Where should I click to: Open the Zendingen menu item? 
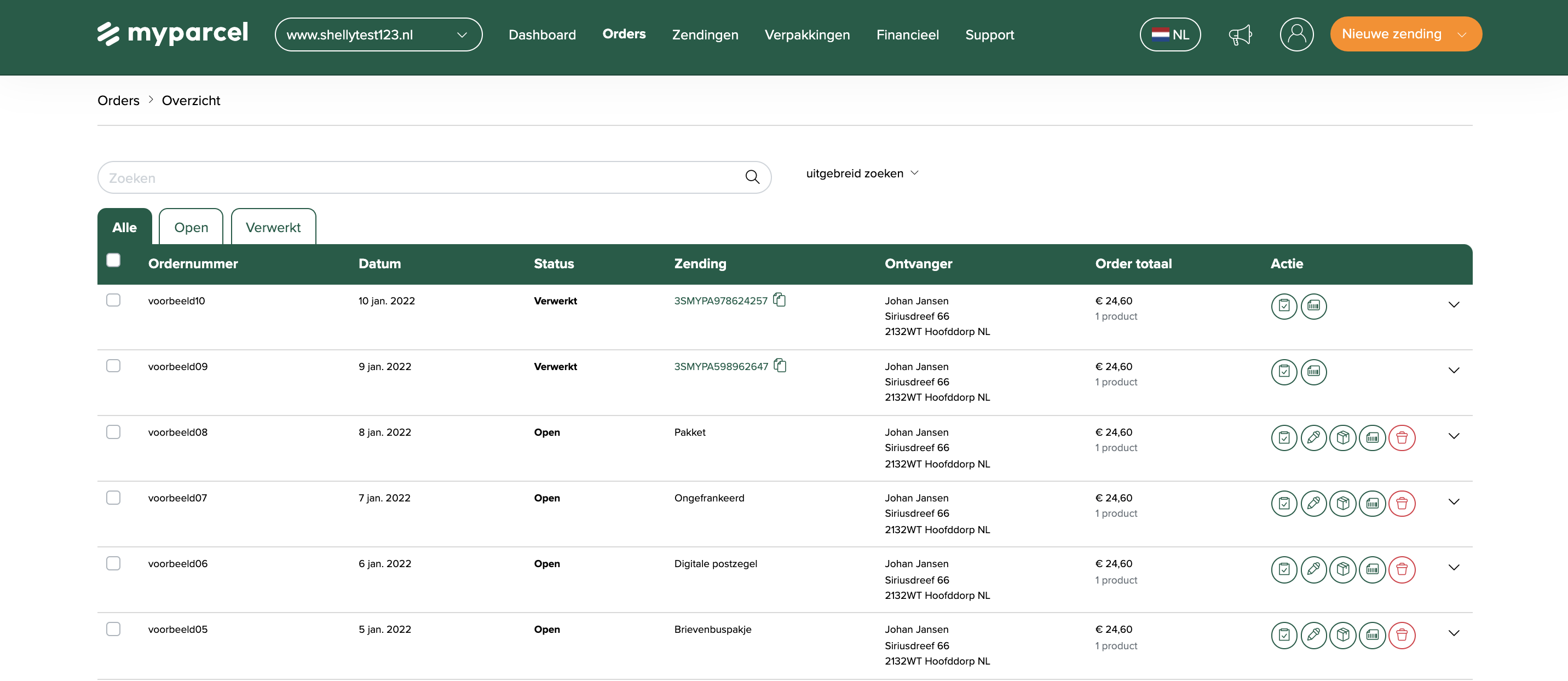click(704, 34)
